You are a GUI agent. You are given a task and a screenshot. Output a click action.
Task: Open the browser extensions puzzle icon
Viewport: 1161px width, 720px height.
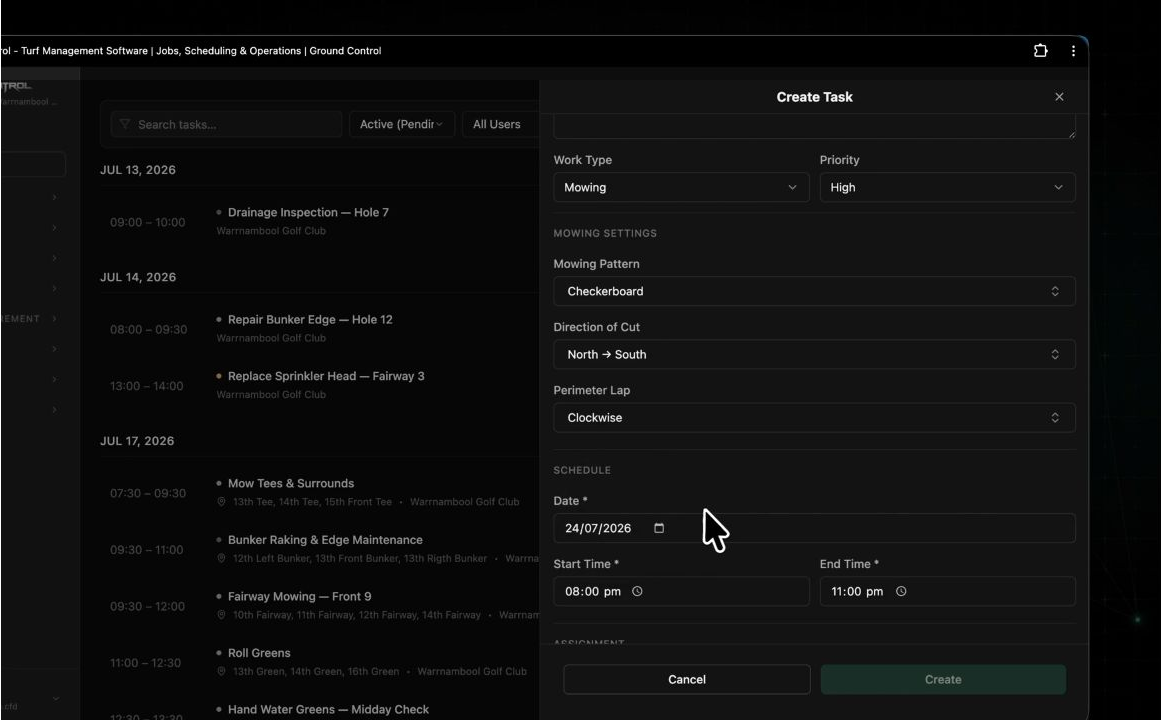pyautogui.click(x=1040, y=50)
